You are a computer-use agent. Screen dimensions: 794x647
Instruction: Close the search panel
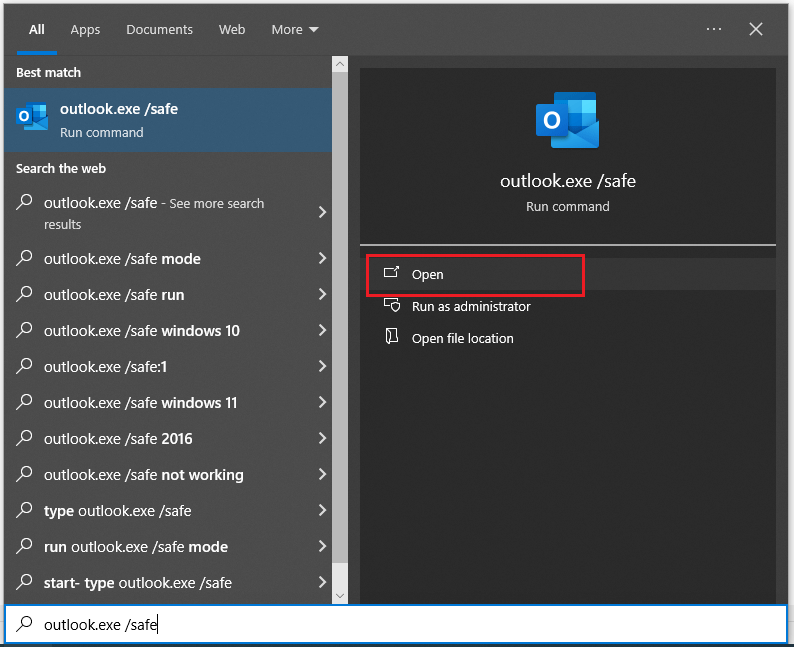756,29
